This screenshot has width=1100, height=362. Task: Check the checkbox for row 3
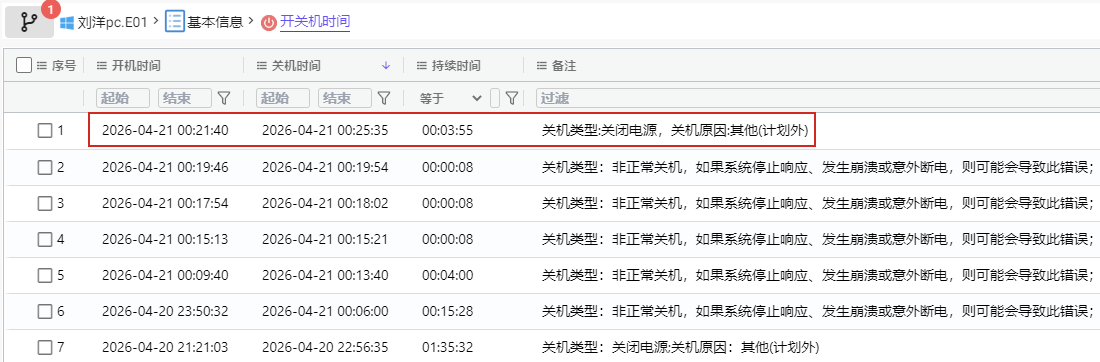45,203
